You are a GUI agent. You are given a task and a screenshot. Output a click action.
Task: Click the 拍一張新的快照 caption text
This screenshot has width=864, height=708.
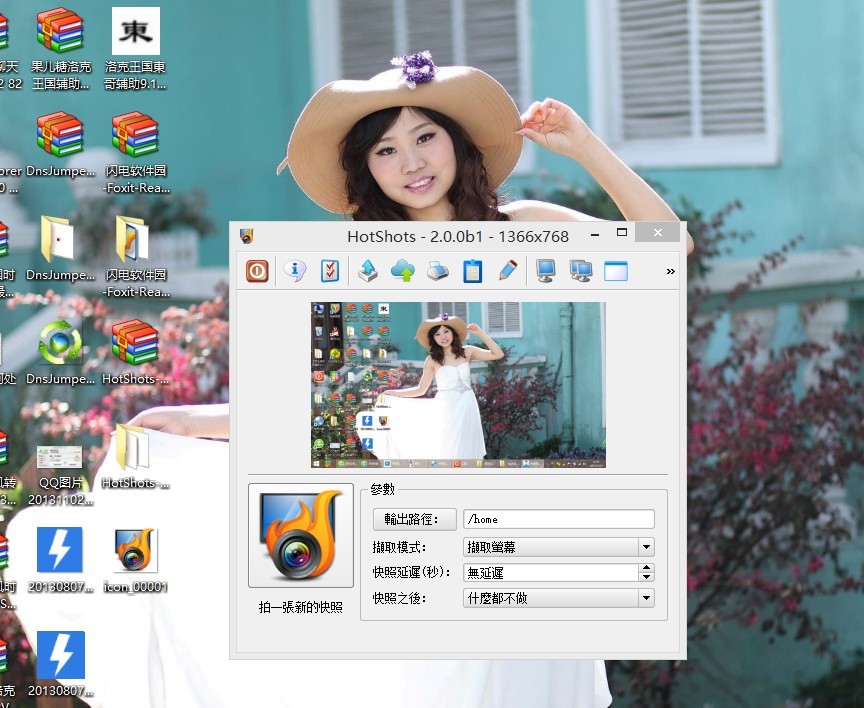(301, 607)
